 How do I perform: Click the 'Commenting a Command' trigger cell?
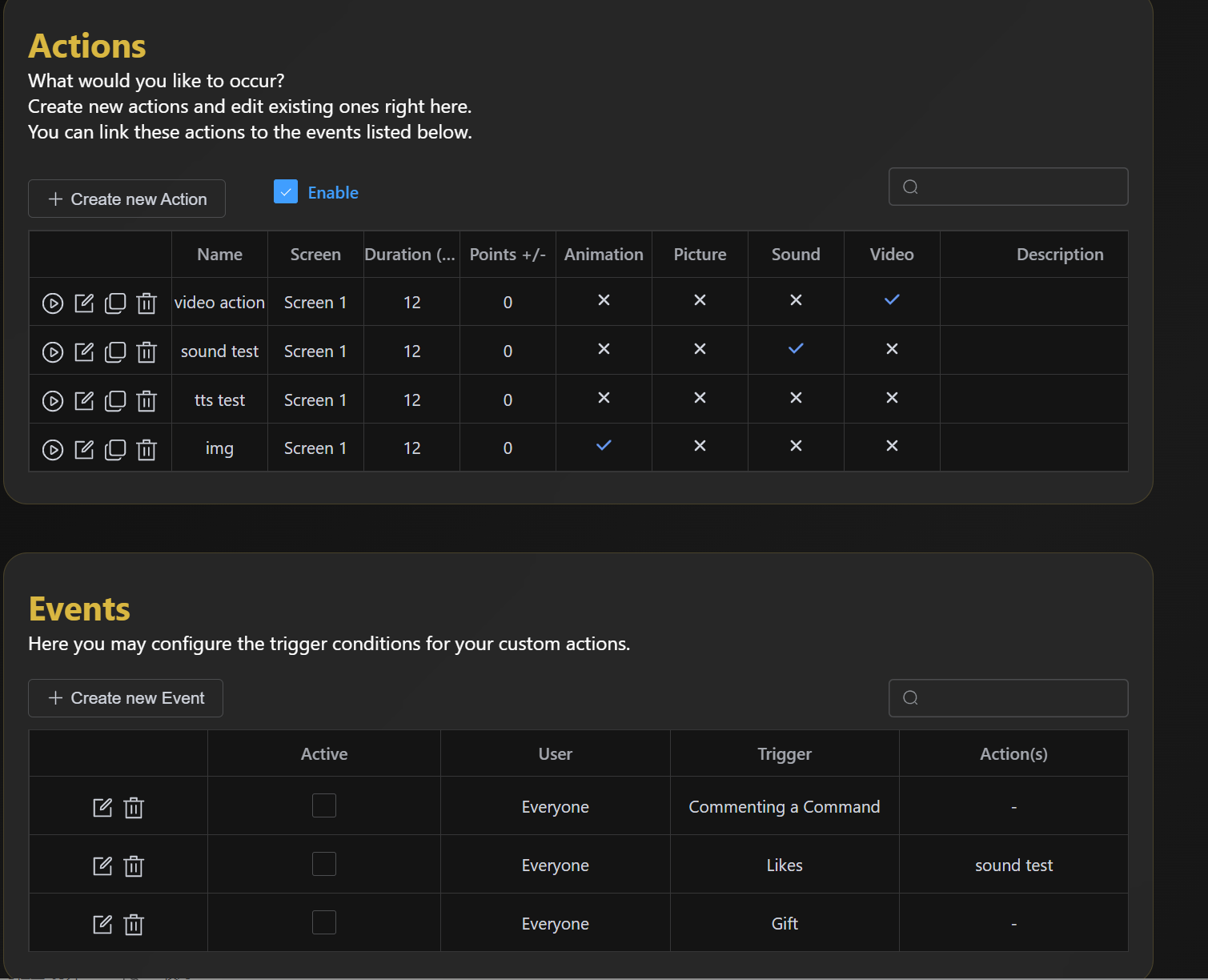(785, 807)
